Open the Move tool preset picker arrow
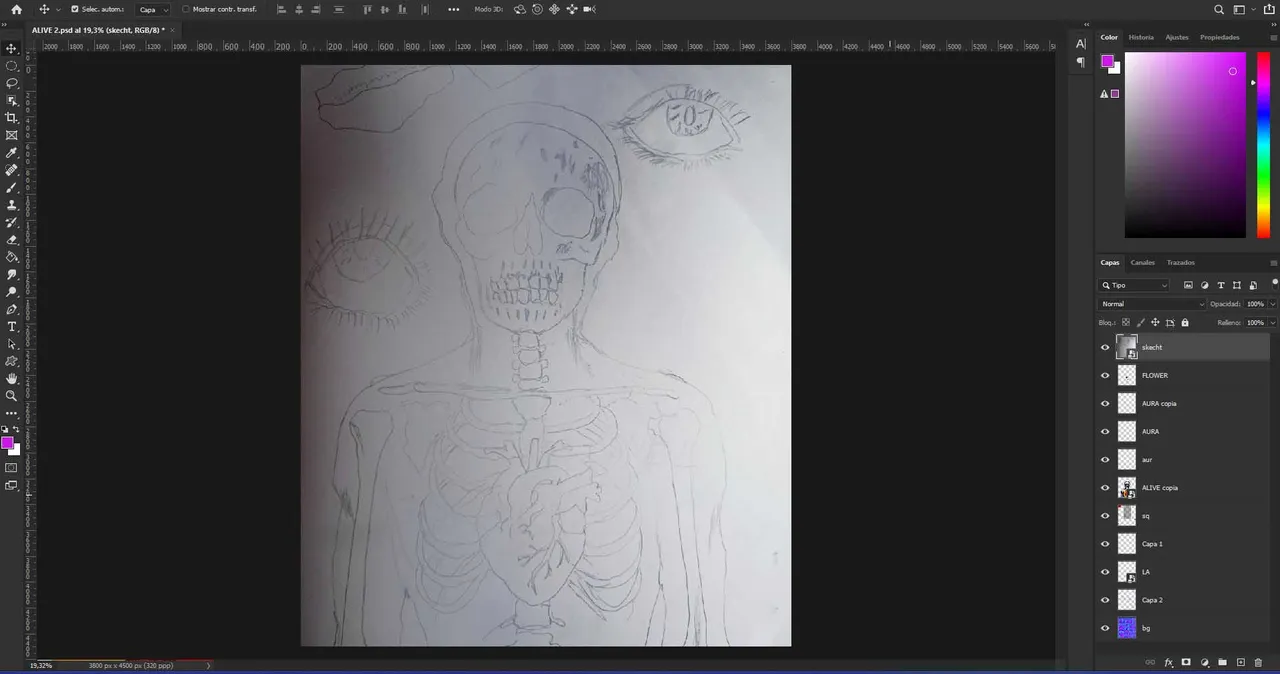1280x674 pixels. coord(58,9)
